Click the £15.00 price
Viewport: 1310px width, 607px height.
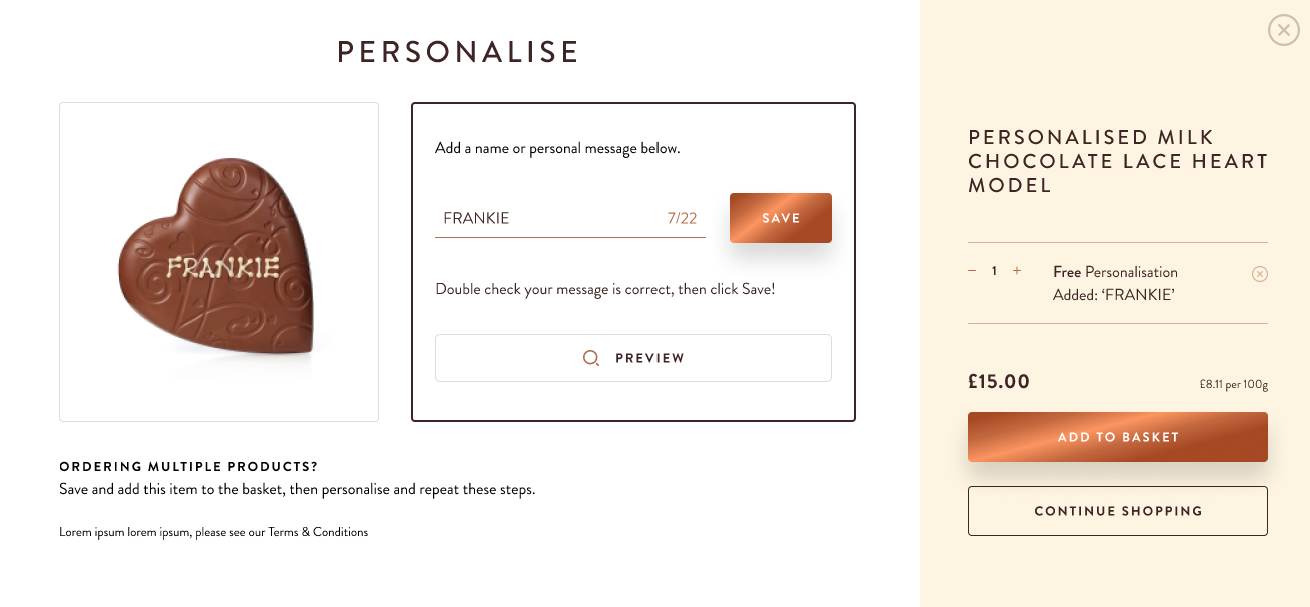coord(999,381)
